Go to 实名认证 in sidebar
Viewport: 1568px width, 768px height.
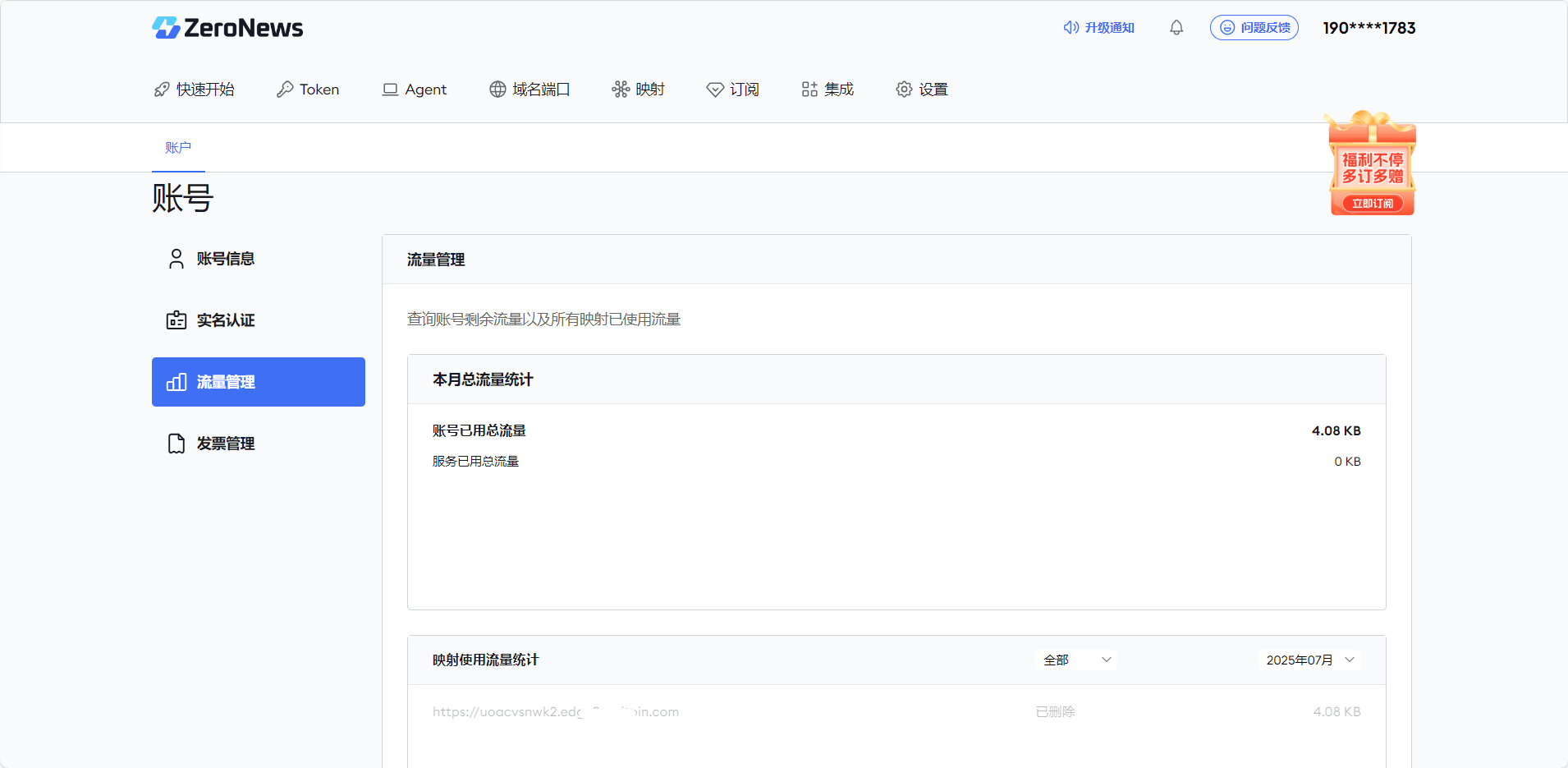tap(259, 320)
